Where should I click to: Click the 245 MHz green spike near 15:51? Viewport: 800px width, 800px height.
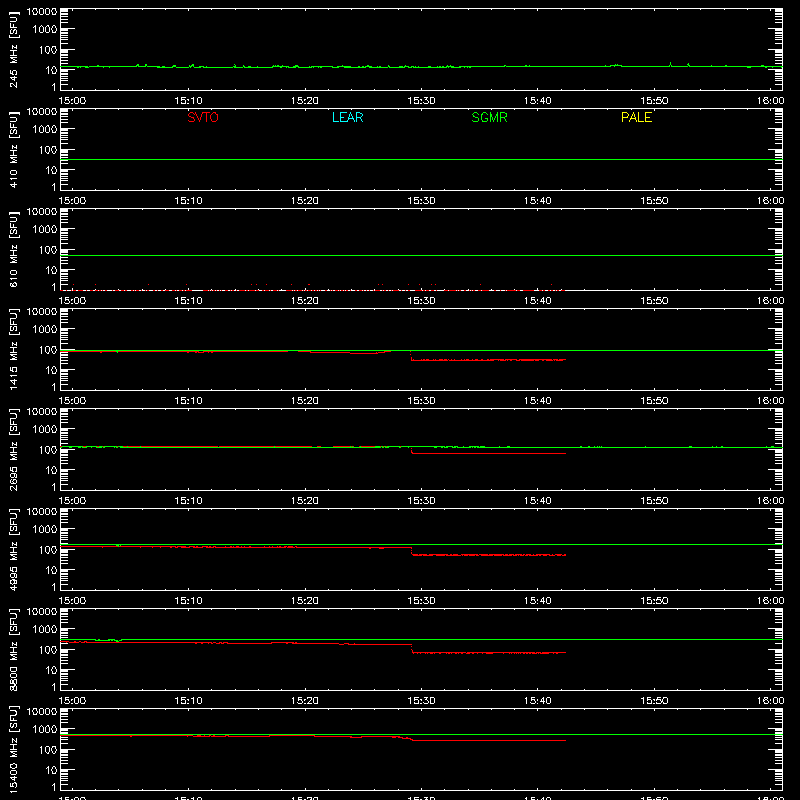pyautogui.click(x=670, y=64)
